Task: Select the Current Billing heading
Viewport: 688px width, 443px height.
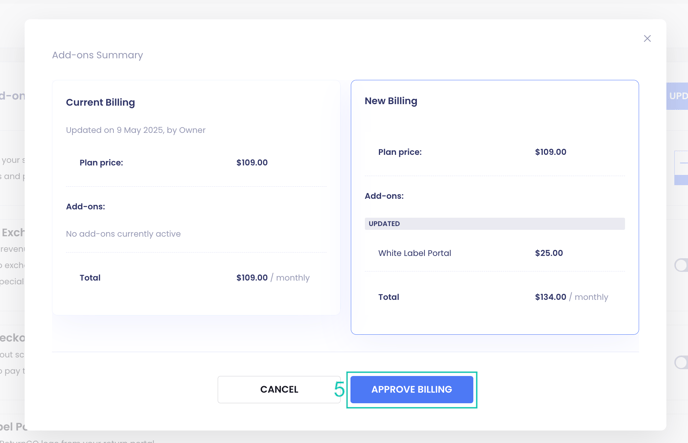Action: 100,102
